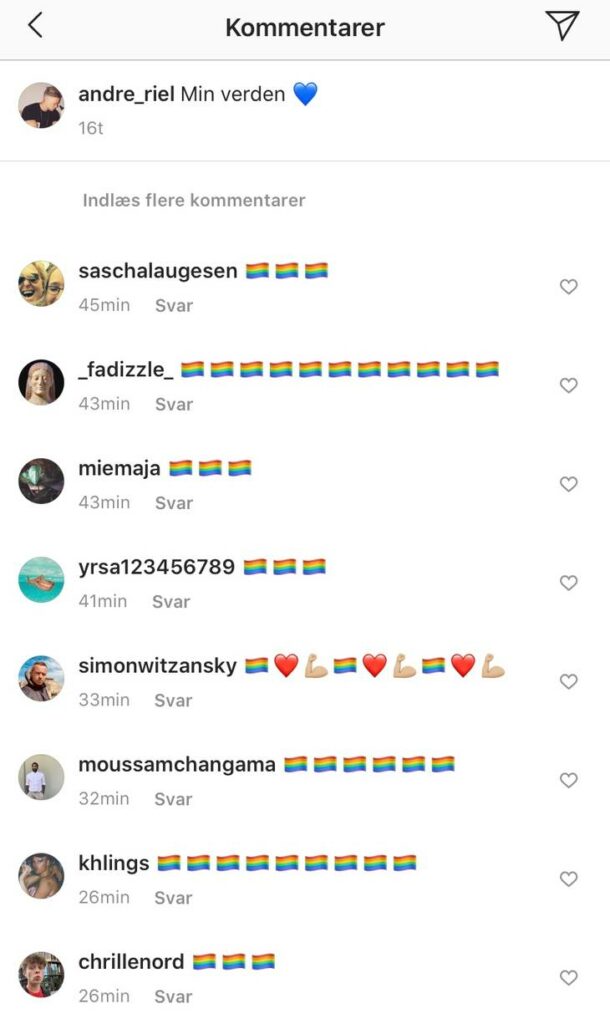Like moussamchangama's comment
Screen dimensions: 610x1024
click(569, 780)
